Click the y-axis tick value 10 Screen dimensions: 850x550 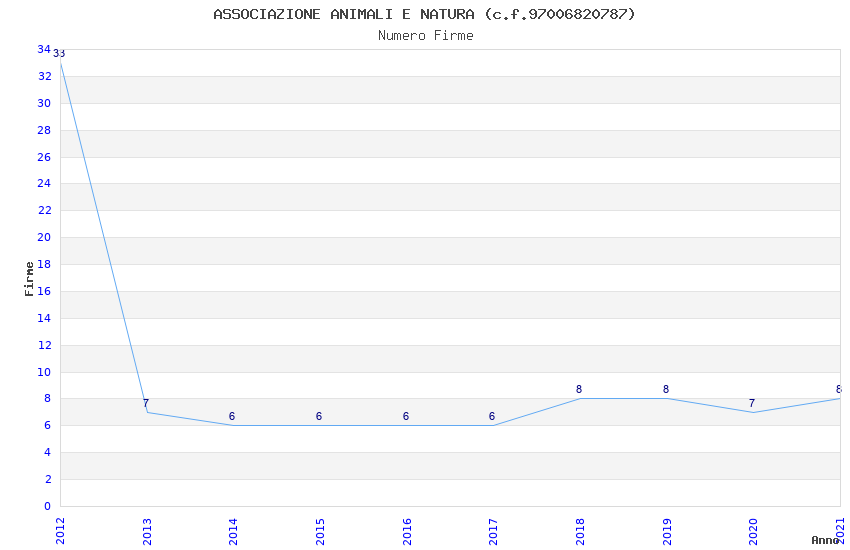[x=44, y=372]
